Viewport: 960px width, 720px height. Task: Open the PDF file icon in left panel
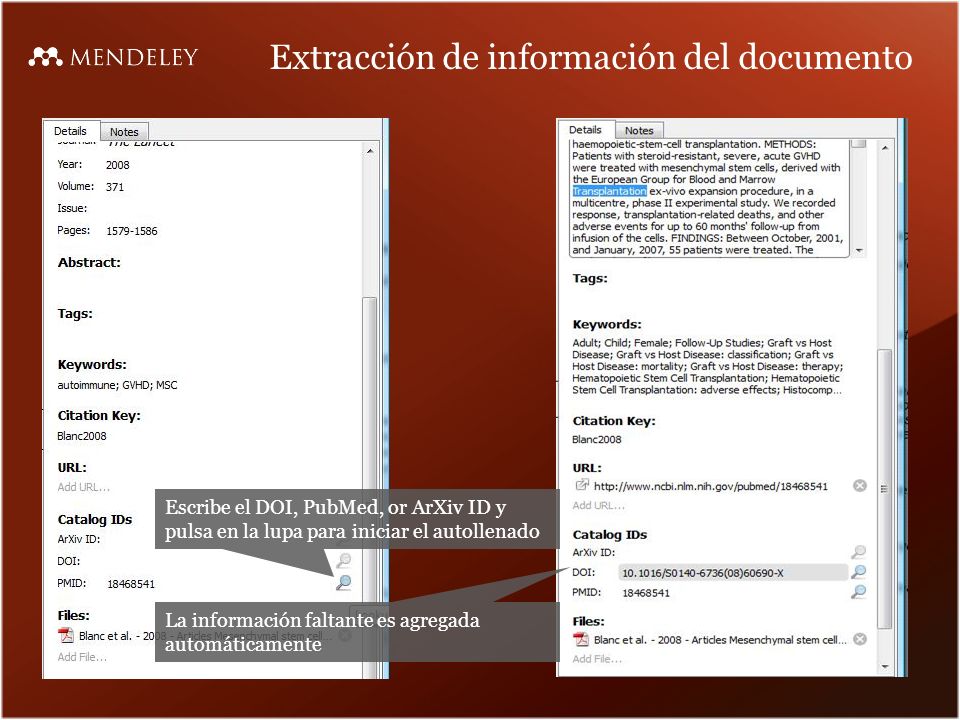[66, 636]
